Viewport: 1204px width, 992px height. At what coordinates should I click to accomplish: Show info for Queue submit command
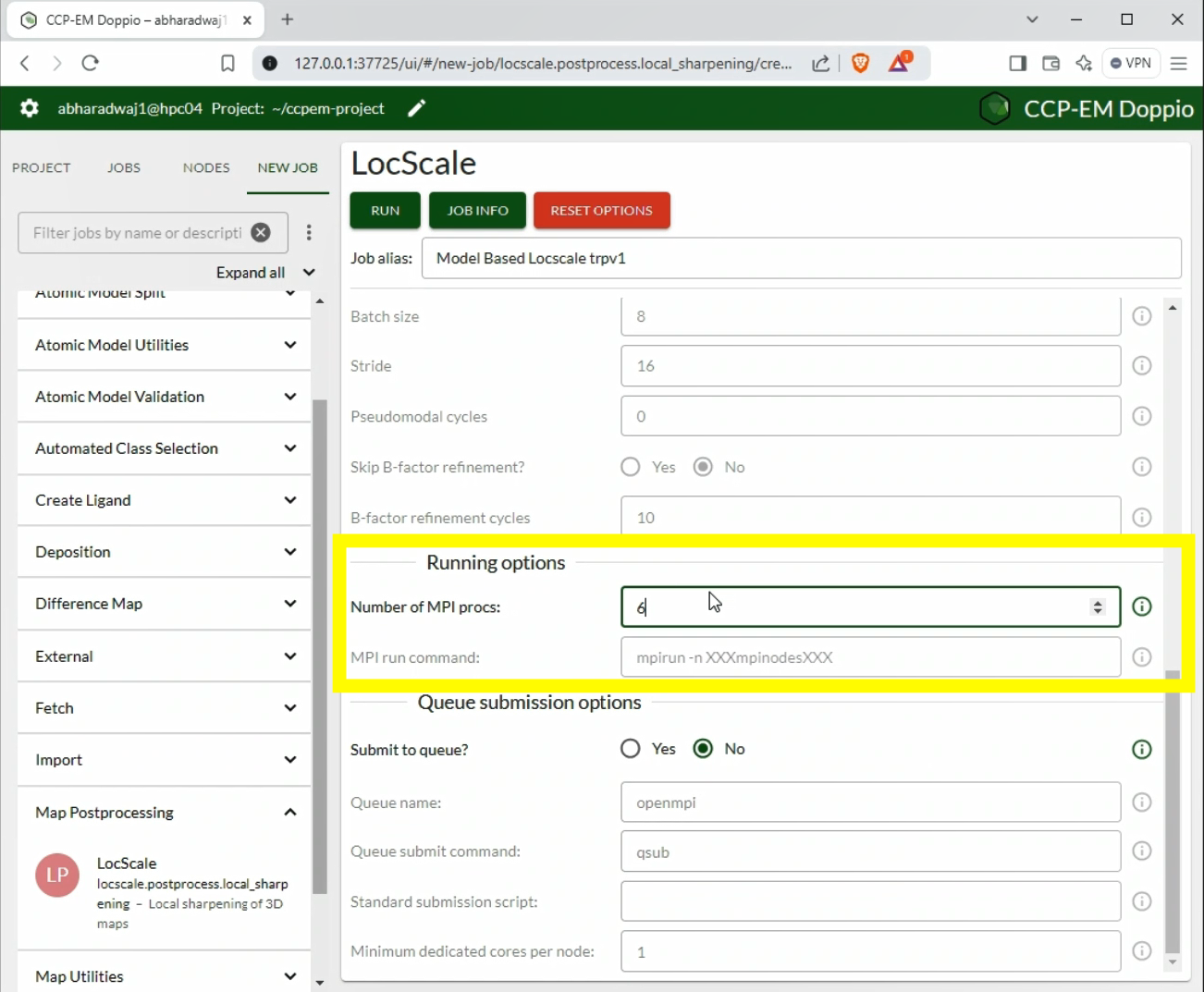(1142, 851)
